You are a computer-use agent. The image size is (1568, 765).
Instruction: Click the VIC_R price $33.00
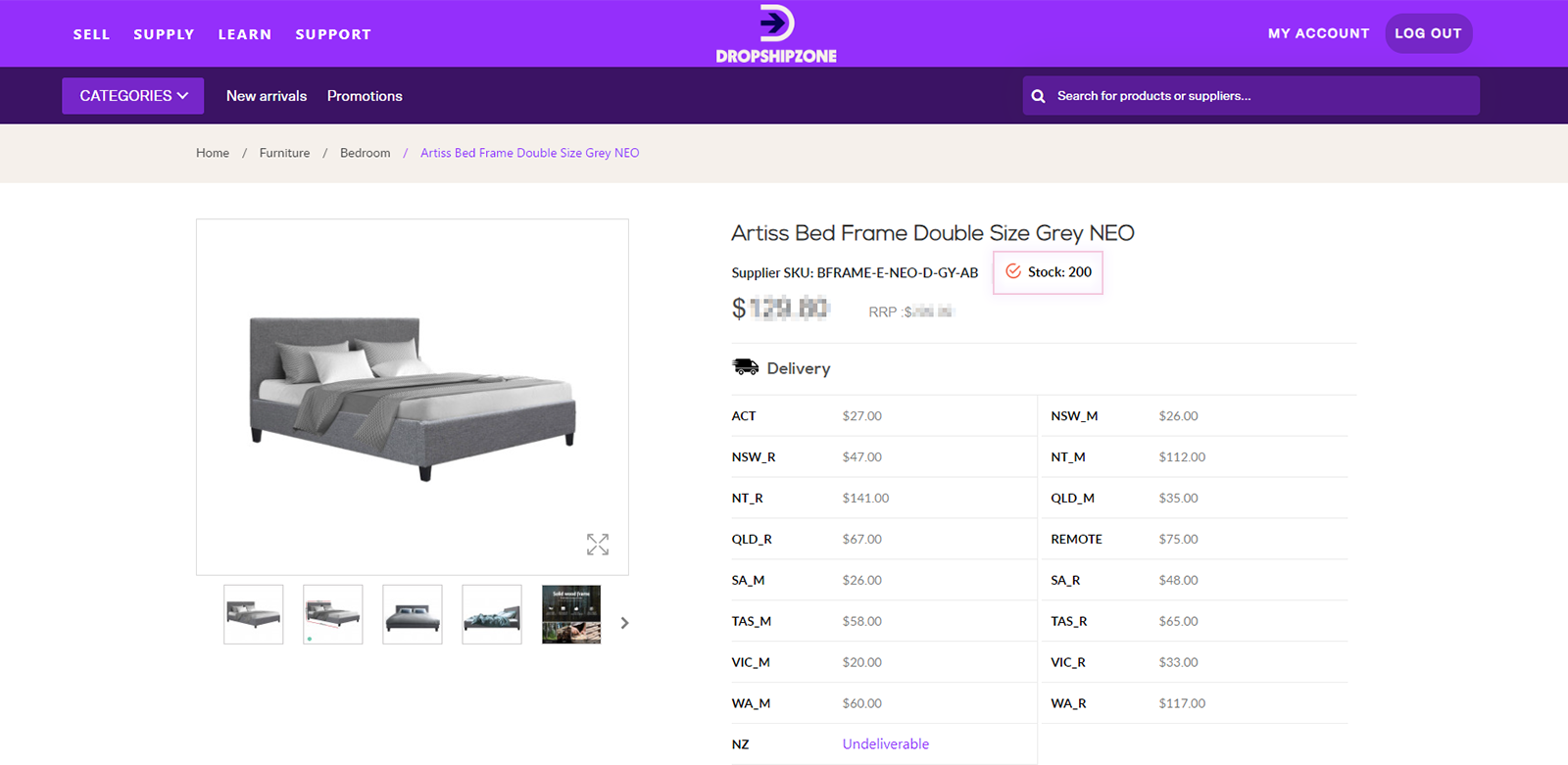coord(1178,663)
